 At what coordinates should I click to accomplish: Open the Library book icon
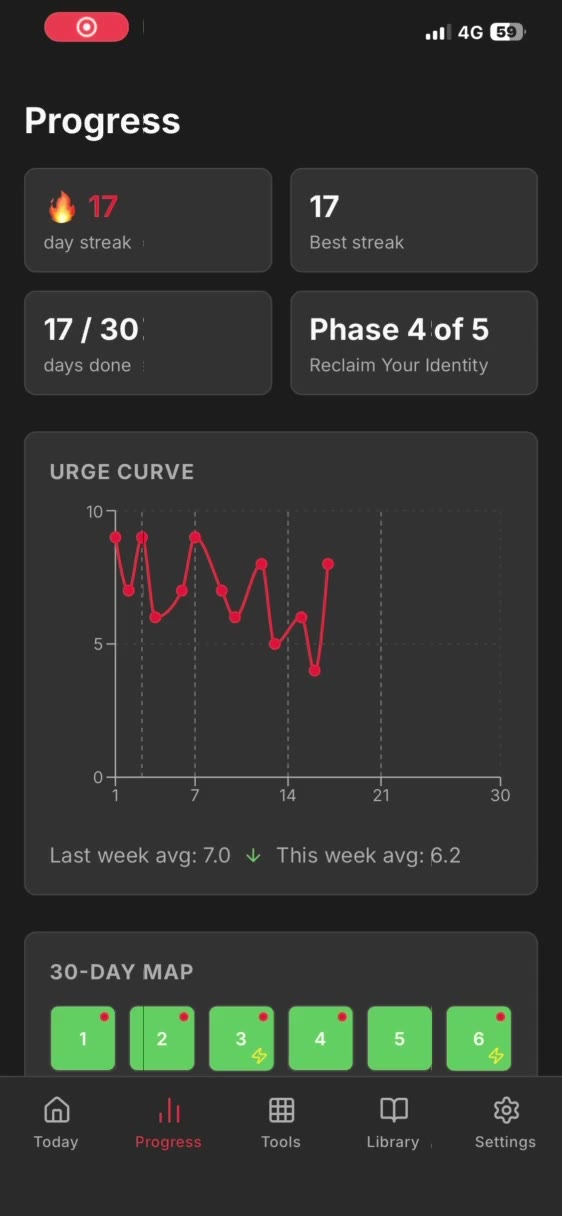394,1110
